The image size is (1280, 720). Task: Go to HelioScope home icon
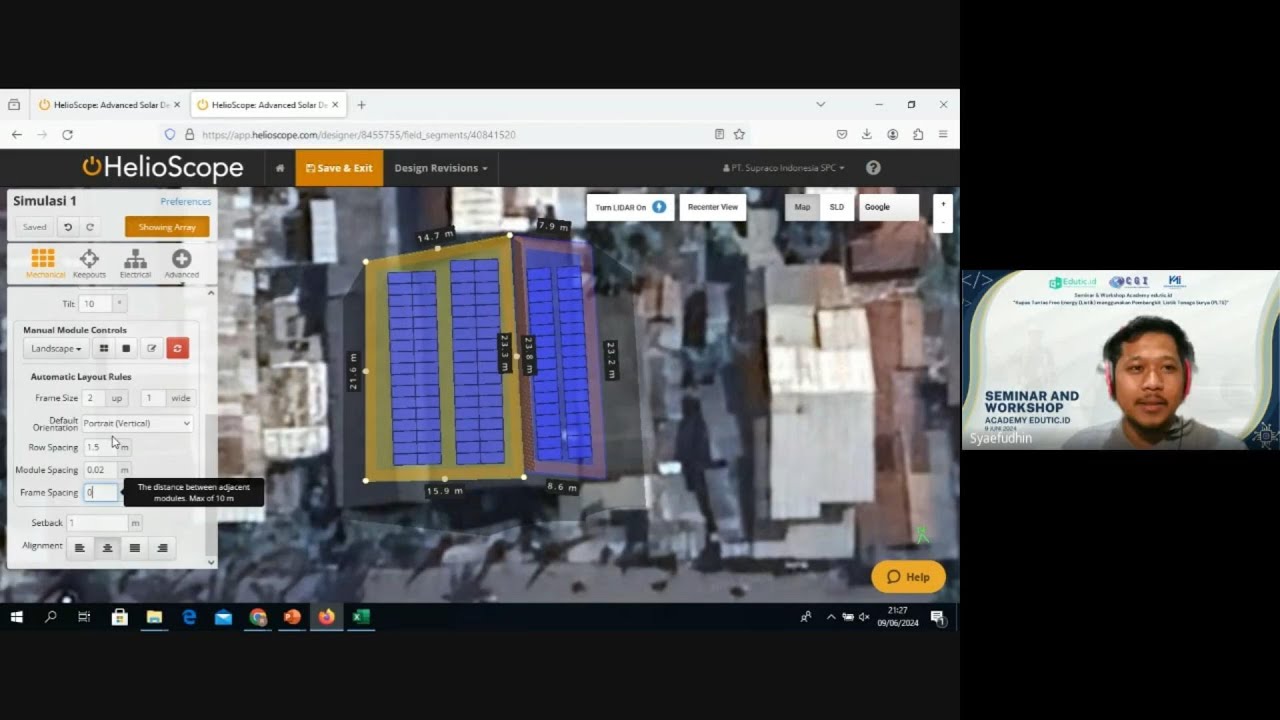(280, 168)
